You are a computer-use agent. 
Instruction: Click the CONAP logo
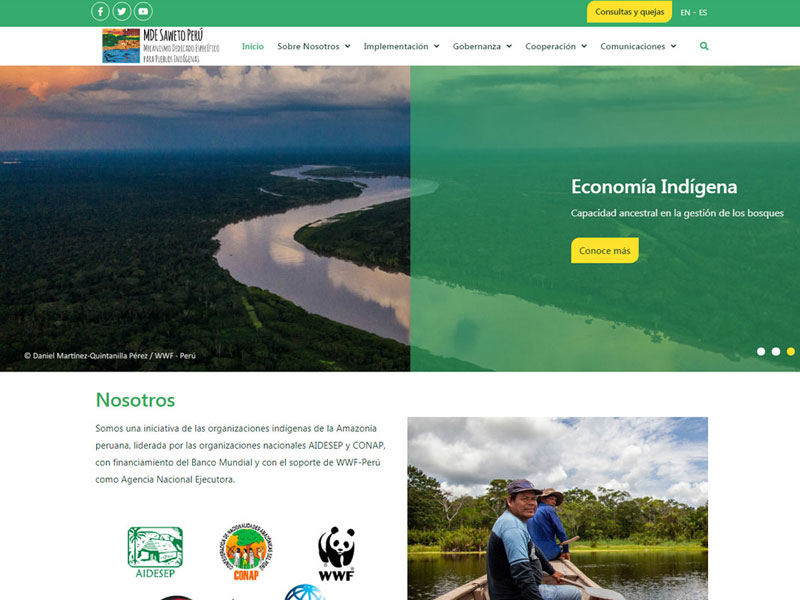tap(246, 552)
